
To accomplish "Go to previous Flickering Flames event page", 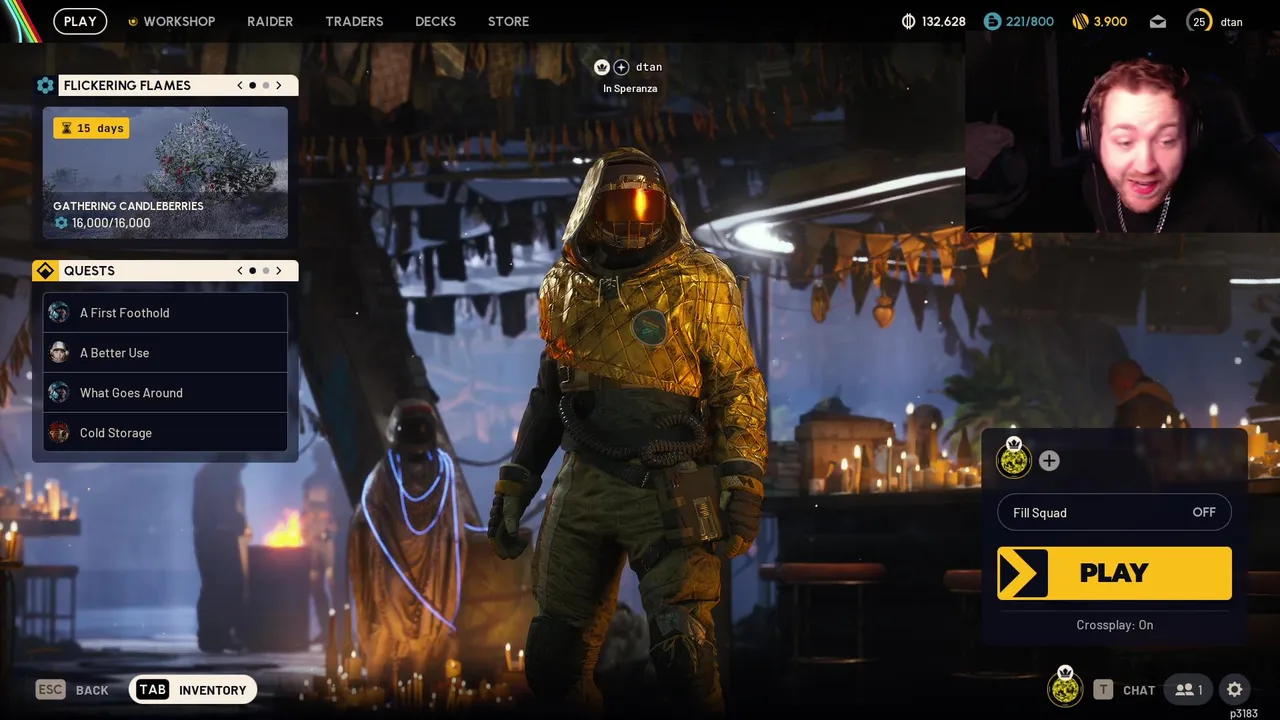I will 240,85.
